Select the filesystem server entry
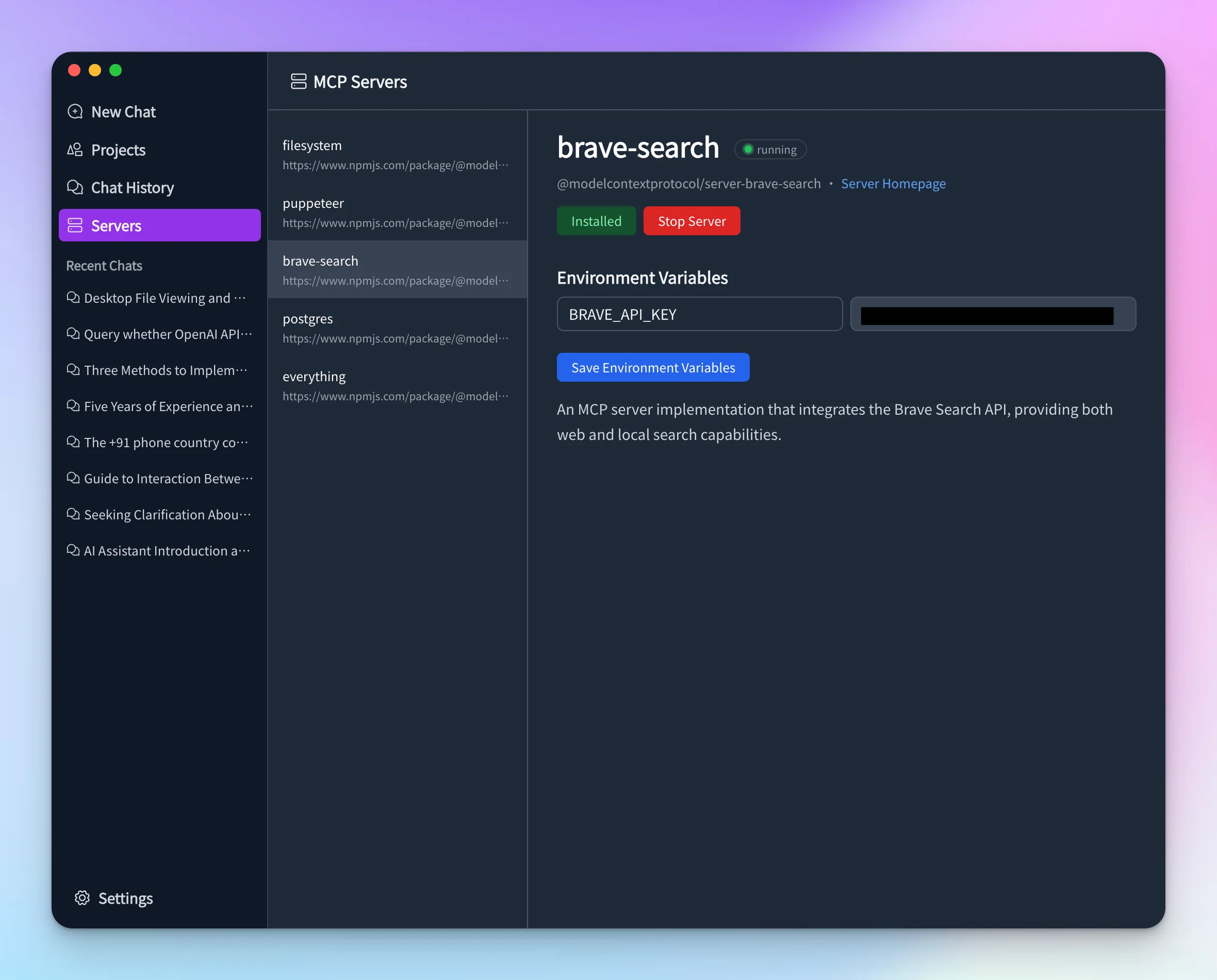 [395, 154]
